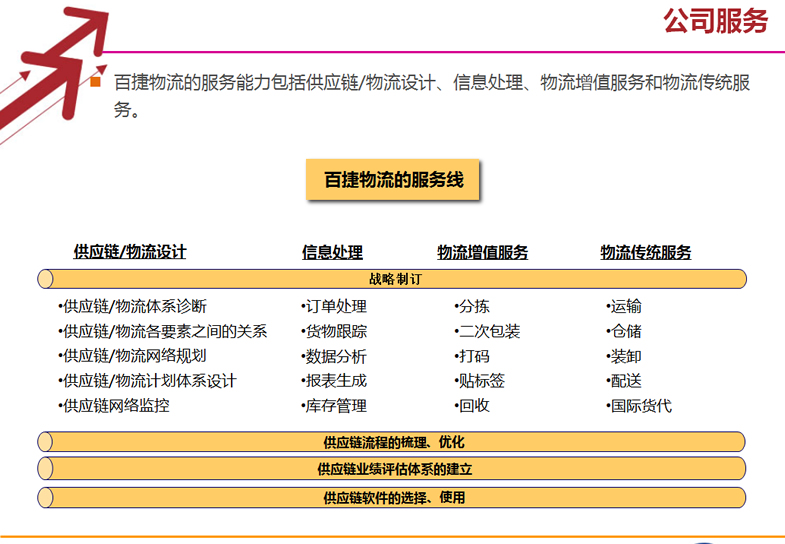The width and height of the screenshot is (785, 544).
Task: Click the 货物跟踪 item
Action: click(x=334, y=331)
